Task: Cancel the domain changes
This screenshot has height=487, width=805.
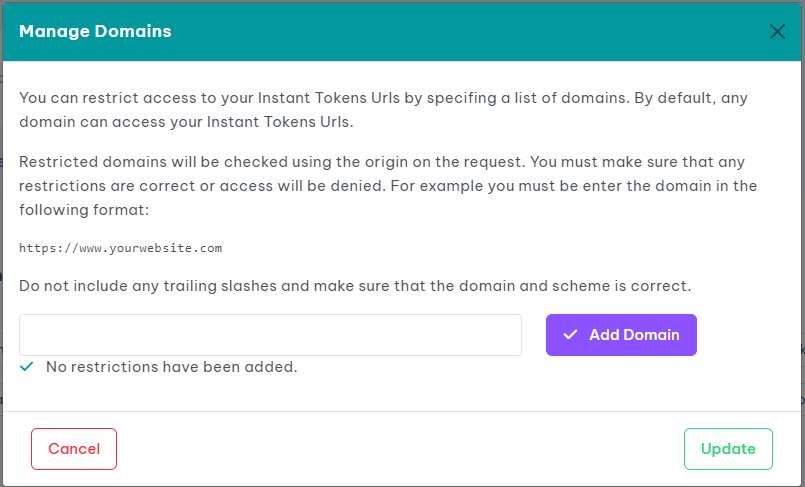Action: [74, 449]
